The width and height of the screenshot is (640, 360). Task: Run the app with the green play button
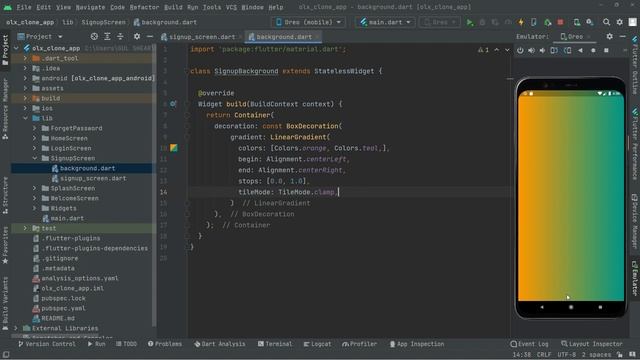470,22
